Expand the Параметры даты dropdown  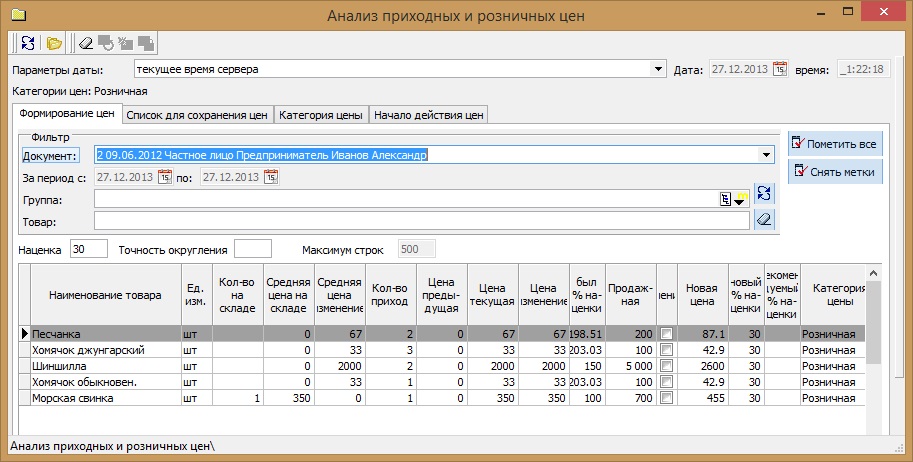point(658,69)
